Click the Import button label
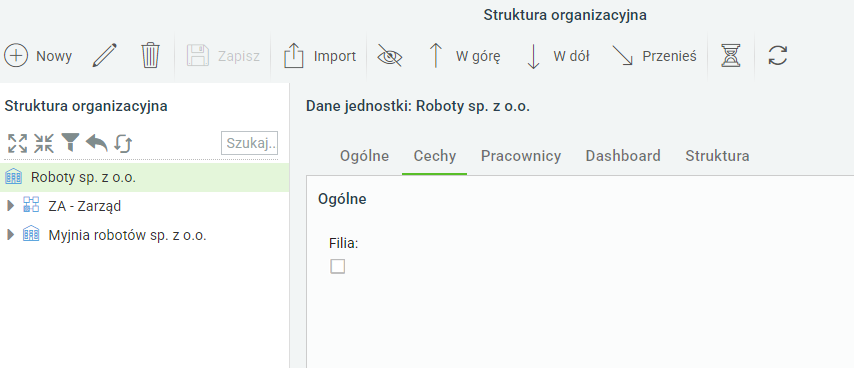854x368 pixels. coord(335,56)
